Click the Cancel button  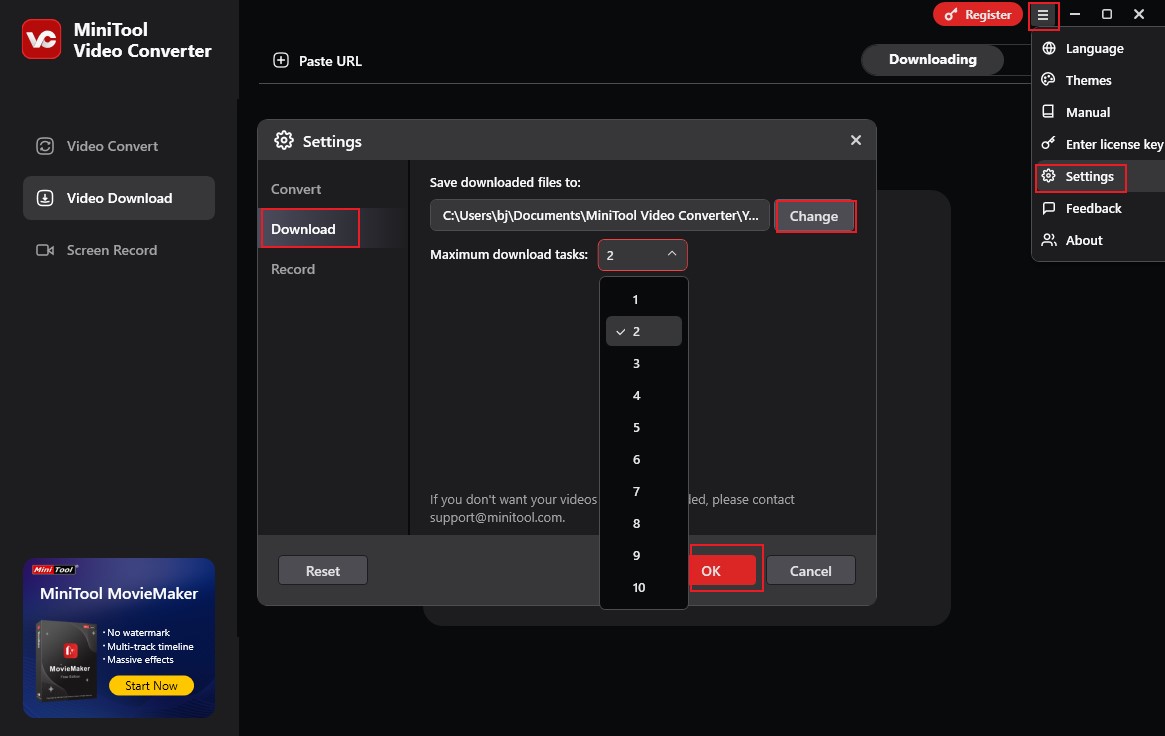point(811,570)
